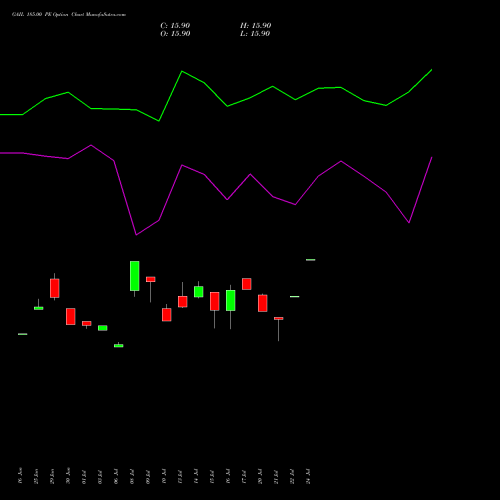Click the high value H: 15.90
Image resolution: width=500 pixels, height=500 pixels.
256,26
